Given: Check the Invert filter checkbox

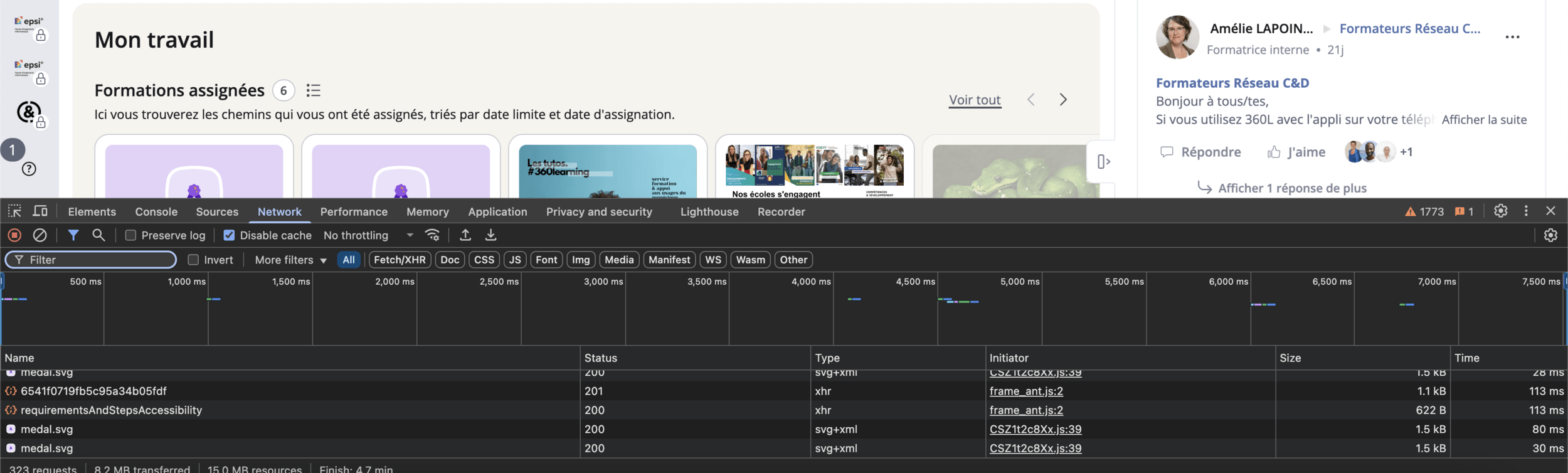Looking at the screenshot, I should coord(193,260).
